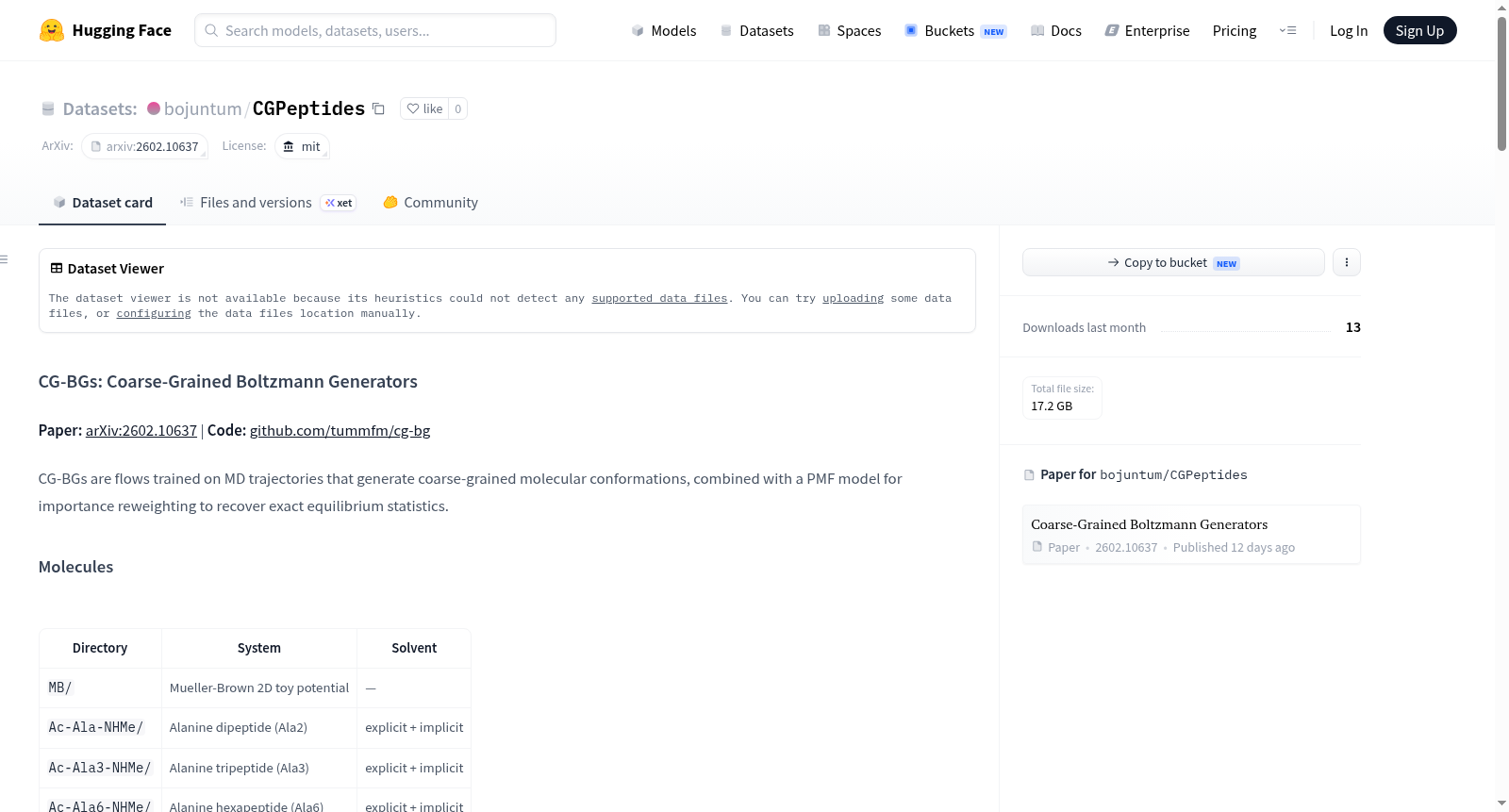Image resolution: width=1509 pixels, height=812 pixels.
Task: Open the bojuntum profile link
Action: (x=203, y=108)
